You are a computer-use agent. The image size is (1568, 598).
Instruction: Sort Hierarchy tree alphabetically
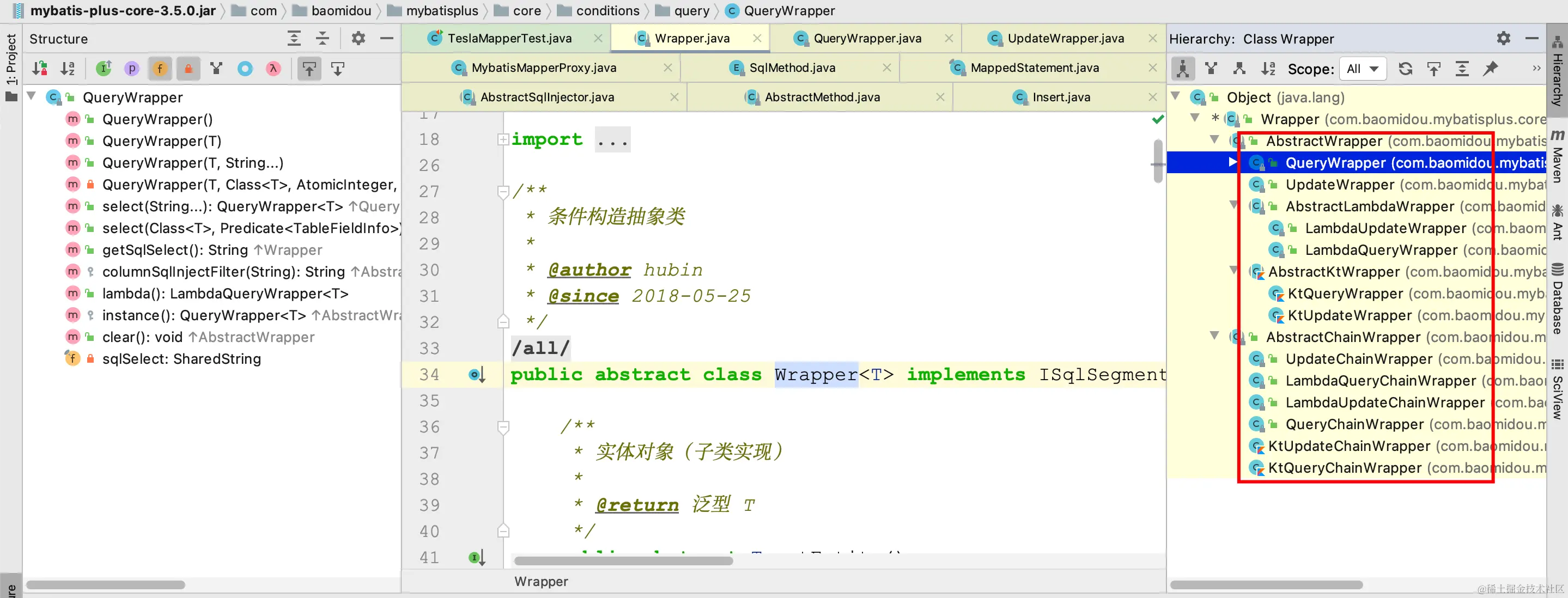1268,69
